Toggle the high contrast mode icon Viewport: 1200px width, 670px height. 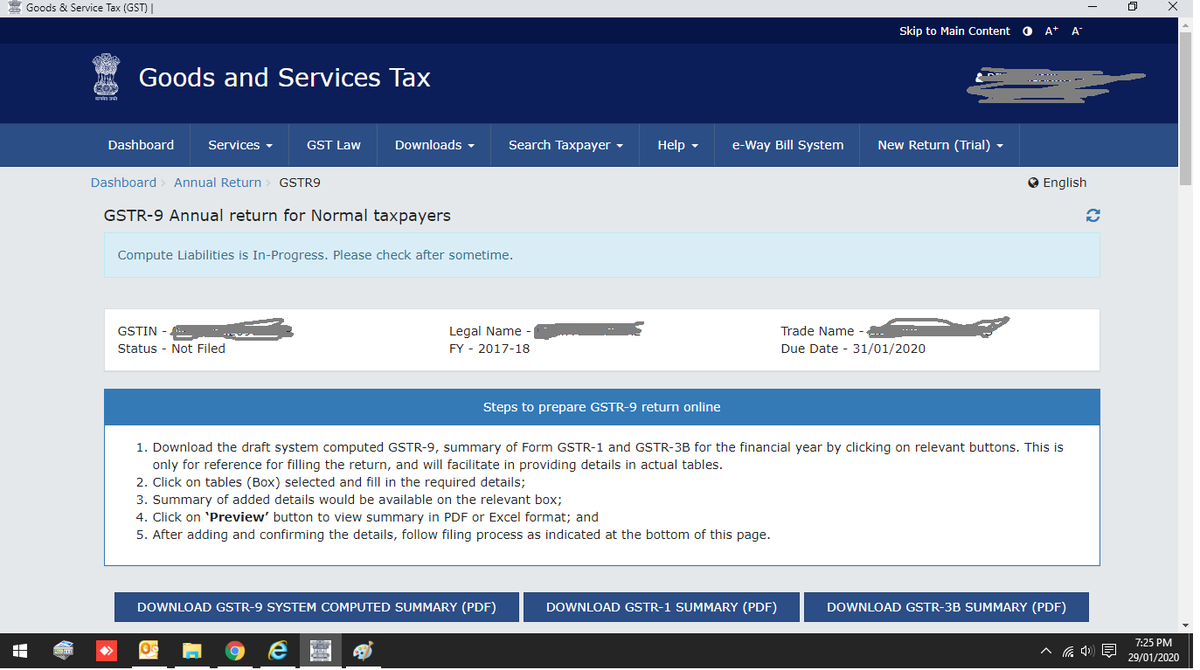coord(1028,31)
